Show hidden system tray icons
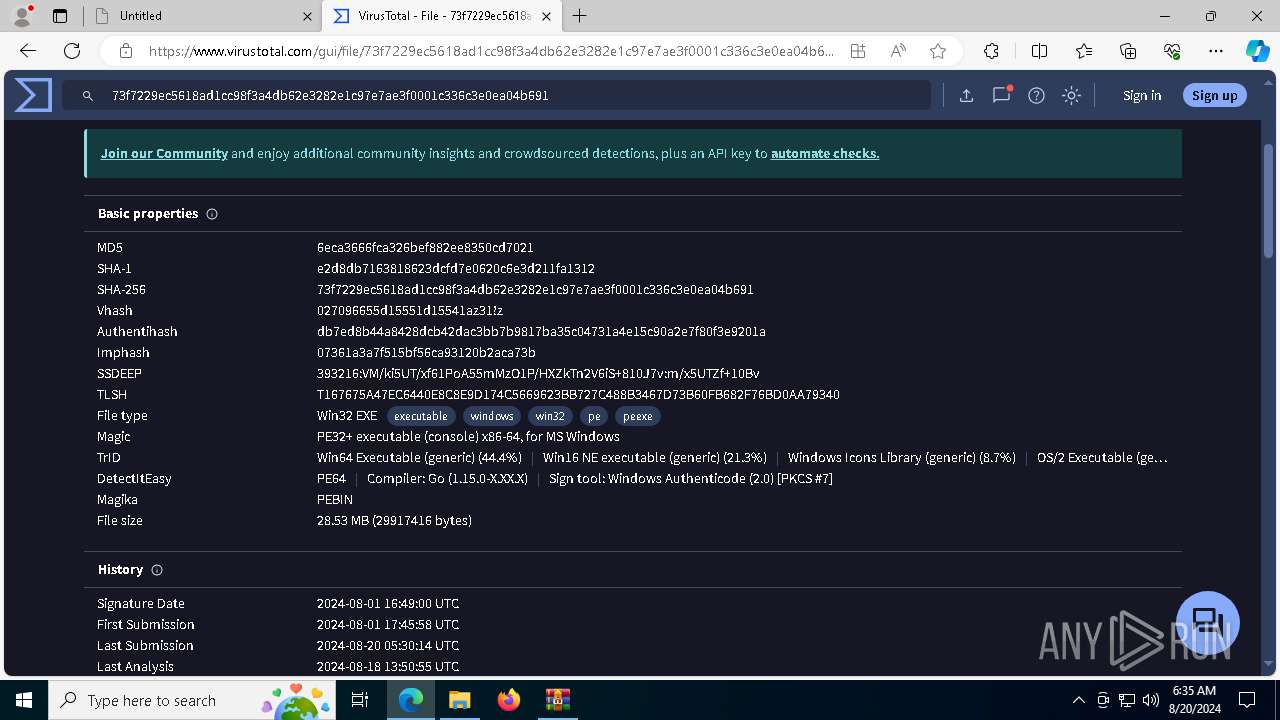Image resolution: width=1280 pixels, height=720 pixels. pos(1078,700)
